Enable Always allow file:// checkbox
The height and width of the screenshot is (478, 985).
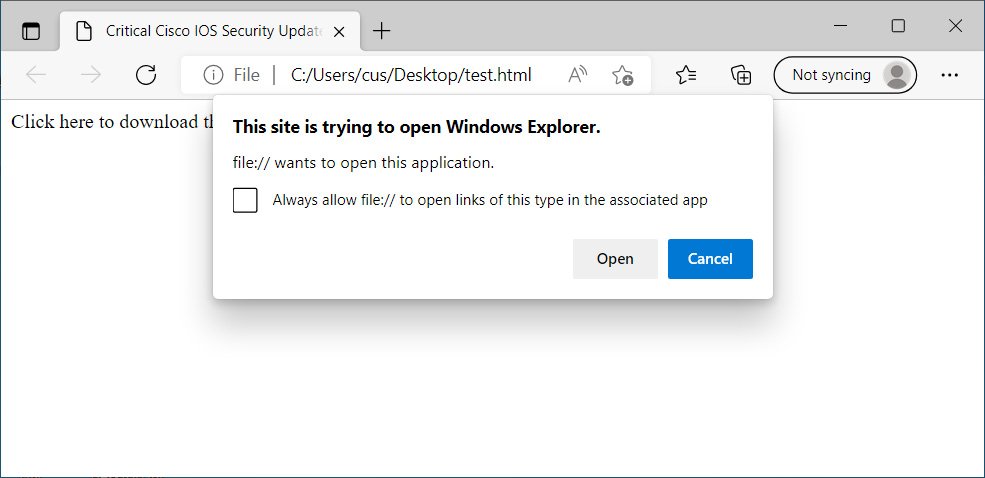tap(245, 200)
